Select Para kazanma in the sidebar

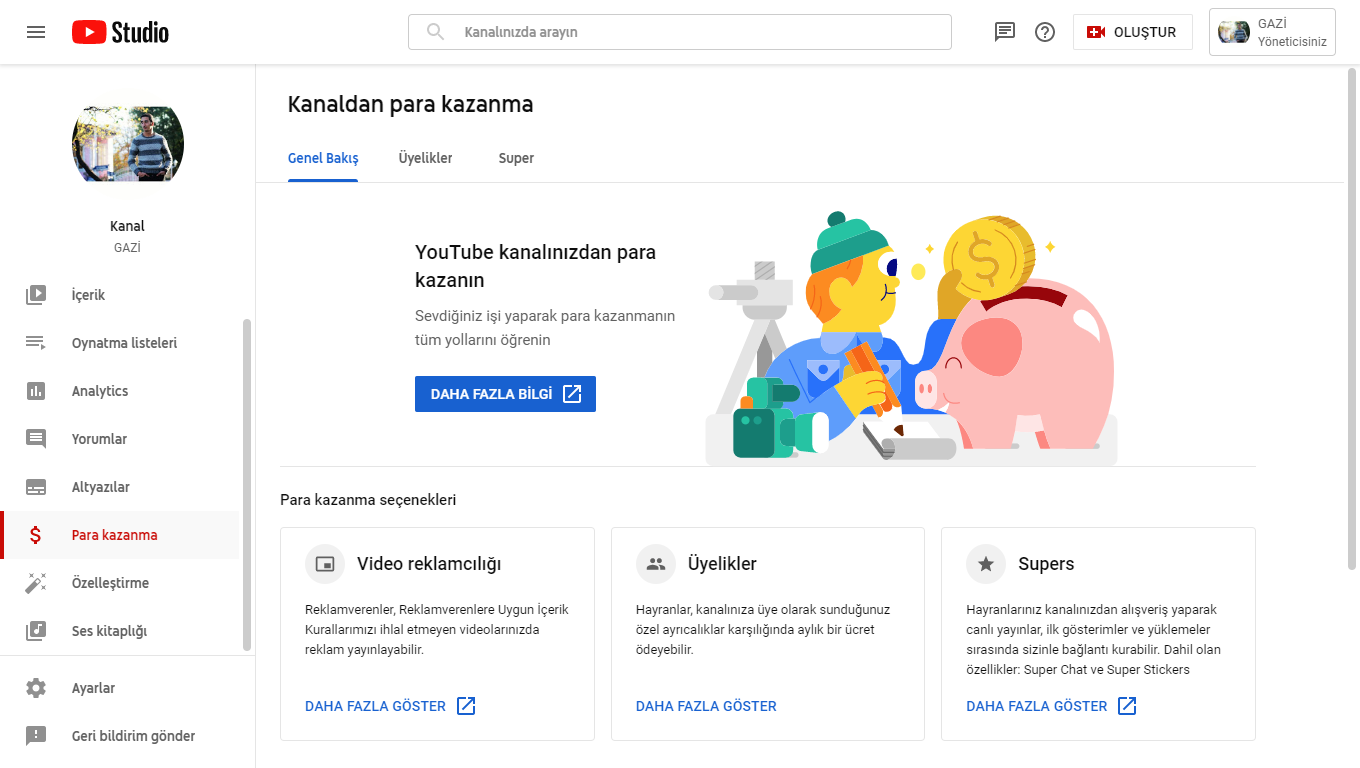[x=120, y=535]
